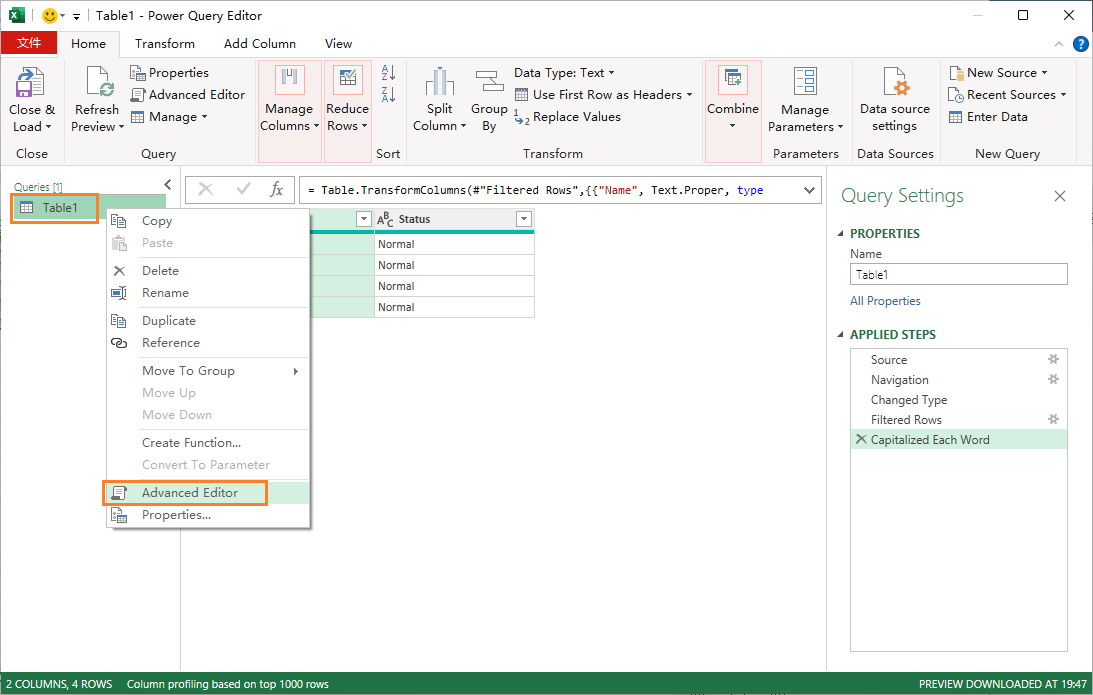Click the Close & Load button

click(x=32, y=97)
